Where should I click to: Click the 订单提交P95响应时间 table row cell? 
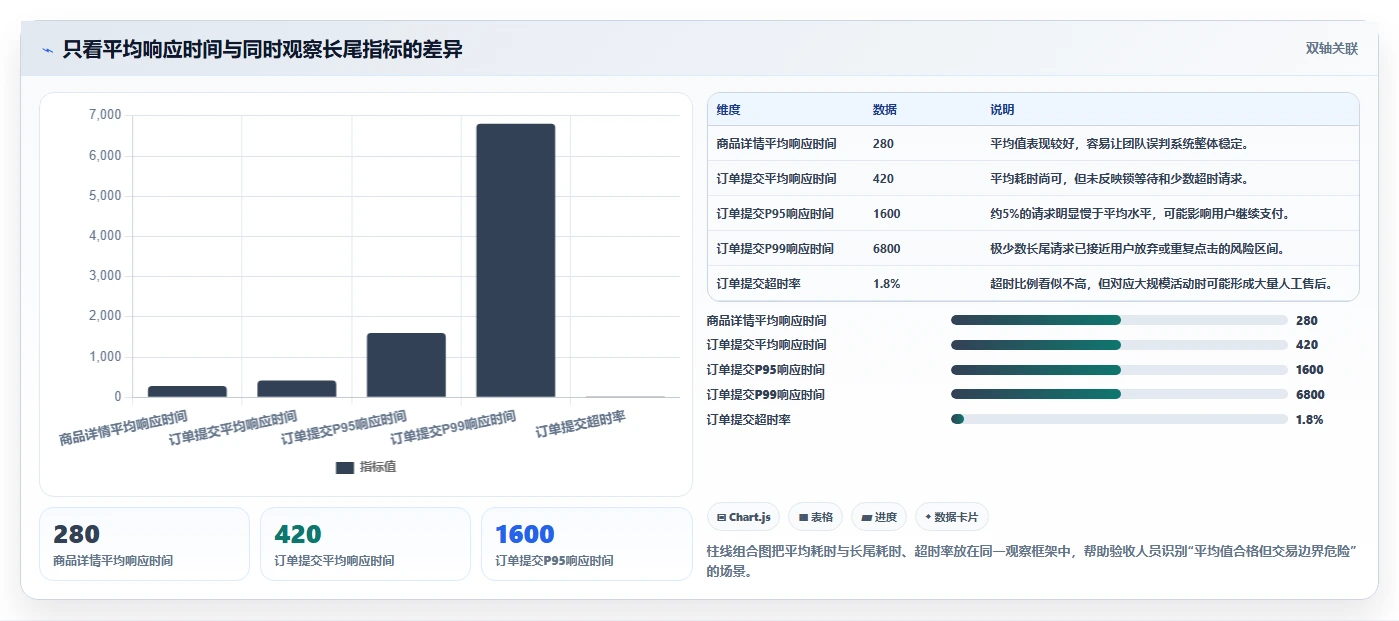[775, 214]
